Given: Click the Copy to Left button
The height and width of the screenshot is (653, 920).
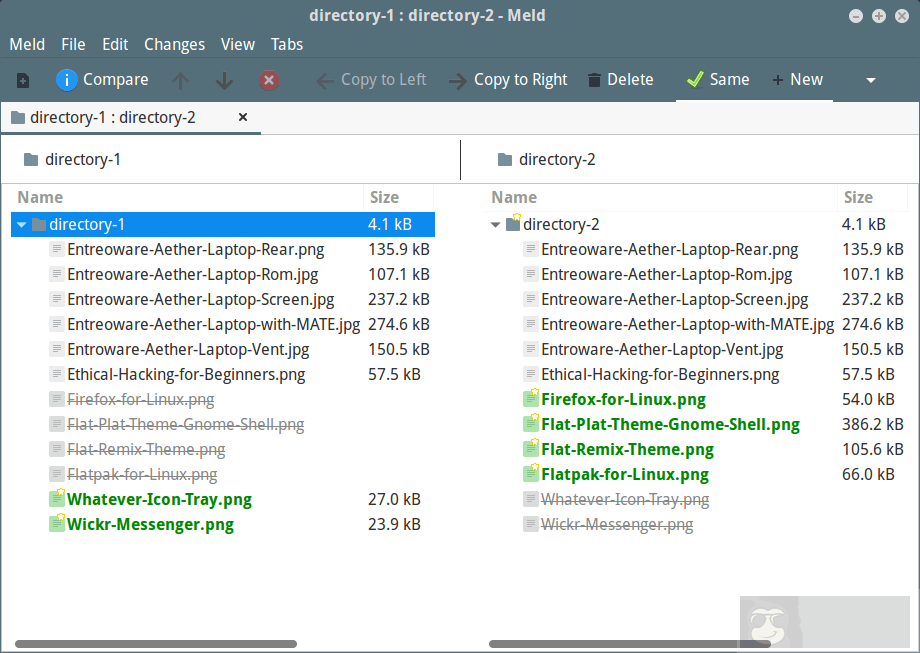Looking at the screenshot, I should [371, 80].
